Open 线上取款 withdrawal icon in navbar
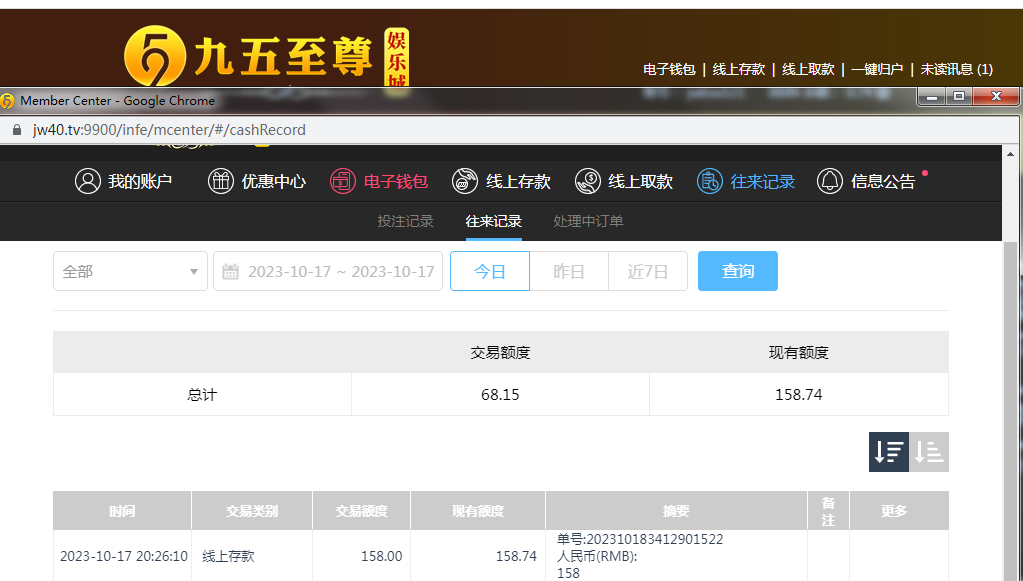This screenshot has width=1023, height=581. [587, 181]
